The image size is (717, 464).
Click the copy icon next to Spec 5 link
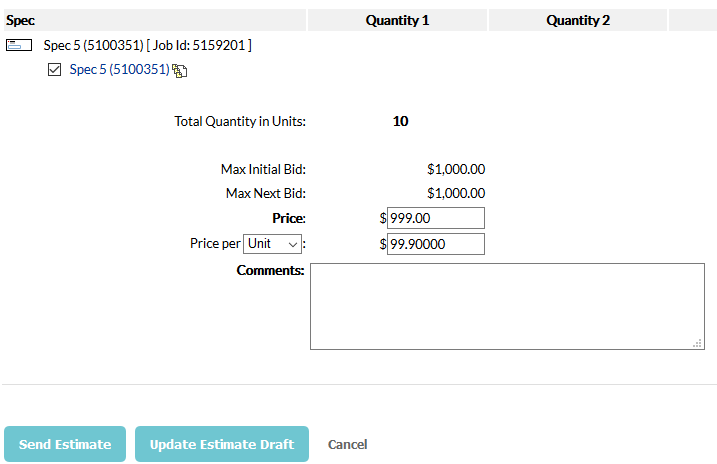(180, 71)
